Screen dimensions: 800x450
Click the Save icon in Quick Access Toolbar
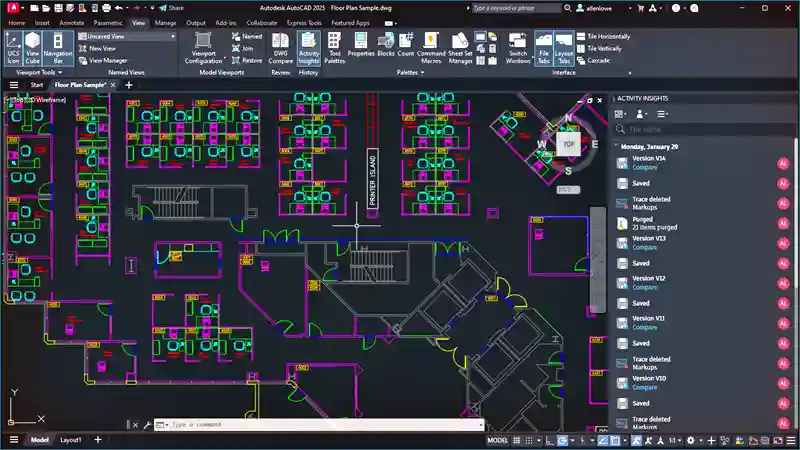click(x=58, y=8)
